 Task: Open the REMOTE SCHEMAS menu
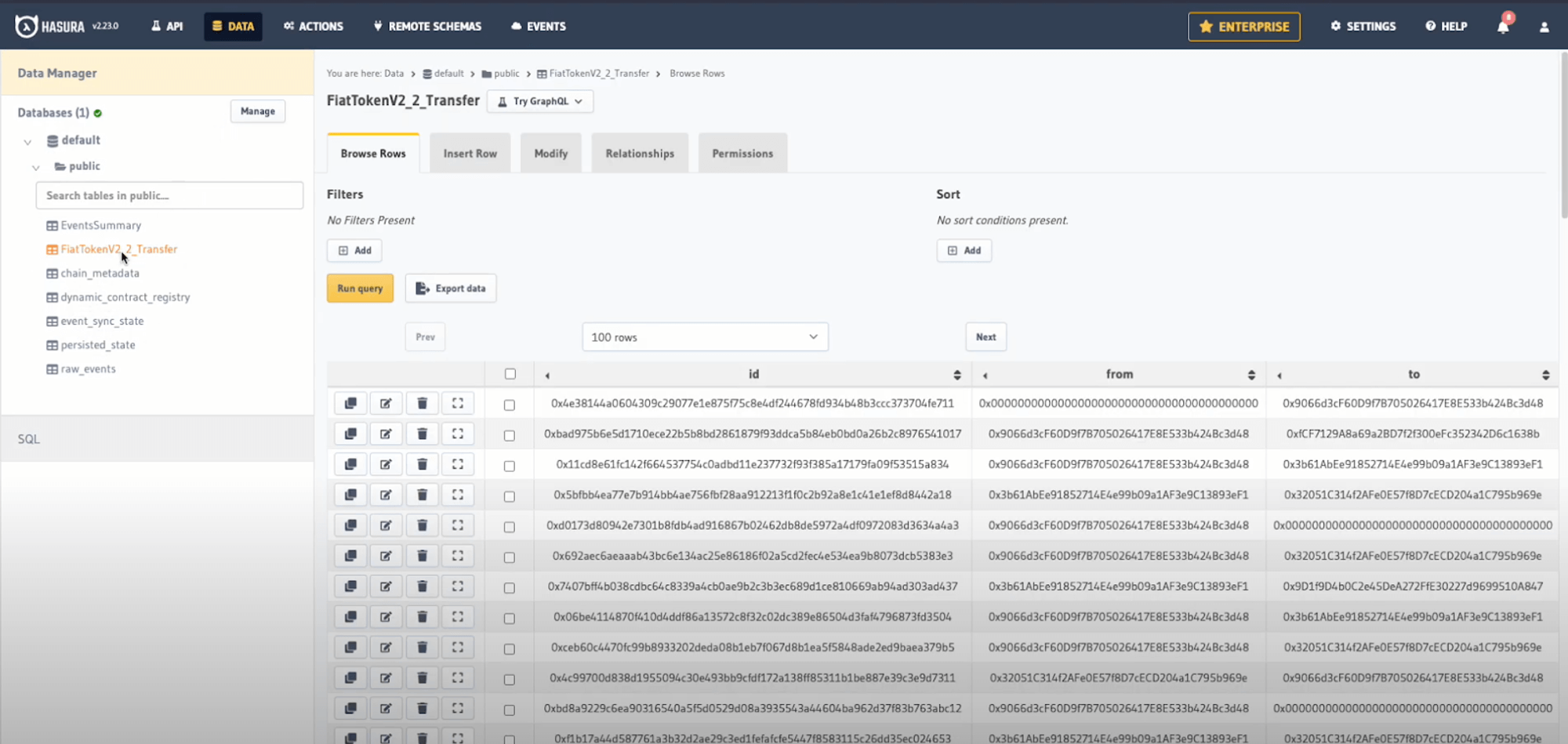click(x=427, y=26)
